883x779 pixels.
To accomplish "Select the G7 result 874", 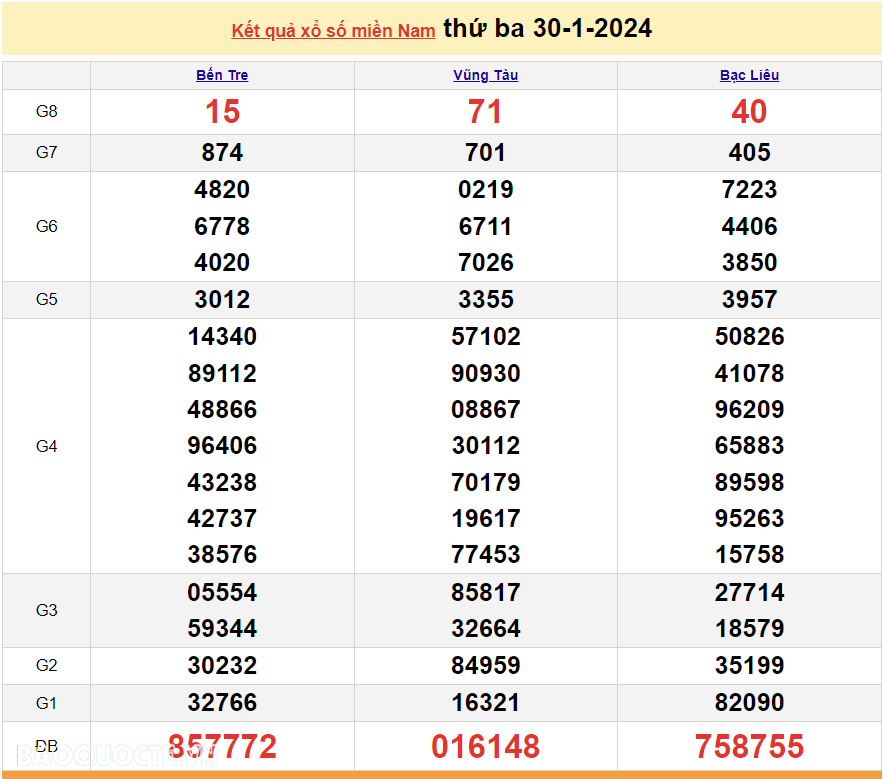I will pyautogui.click(x=222, y=153).
